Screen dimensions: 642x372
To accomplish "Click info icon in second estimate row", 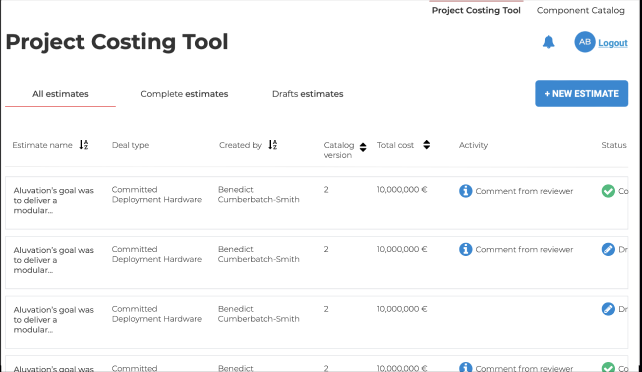I will pos(466,249).
